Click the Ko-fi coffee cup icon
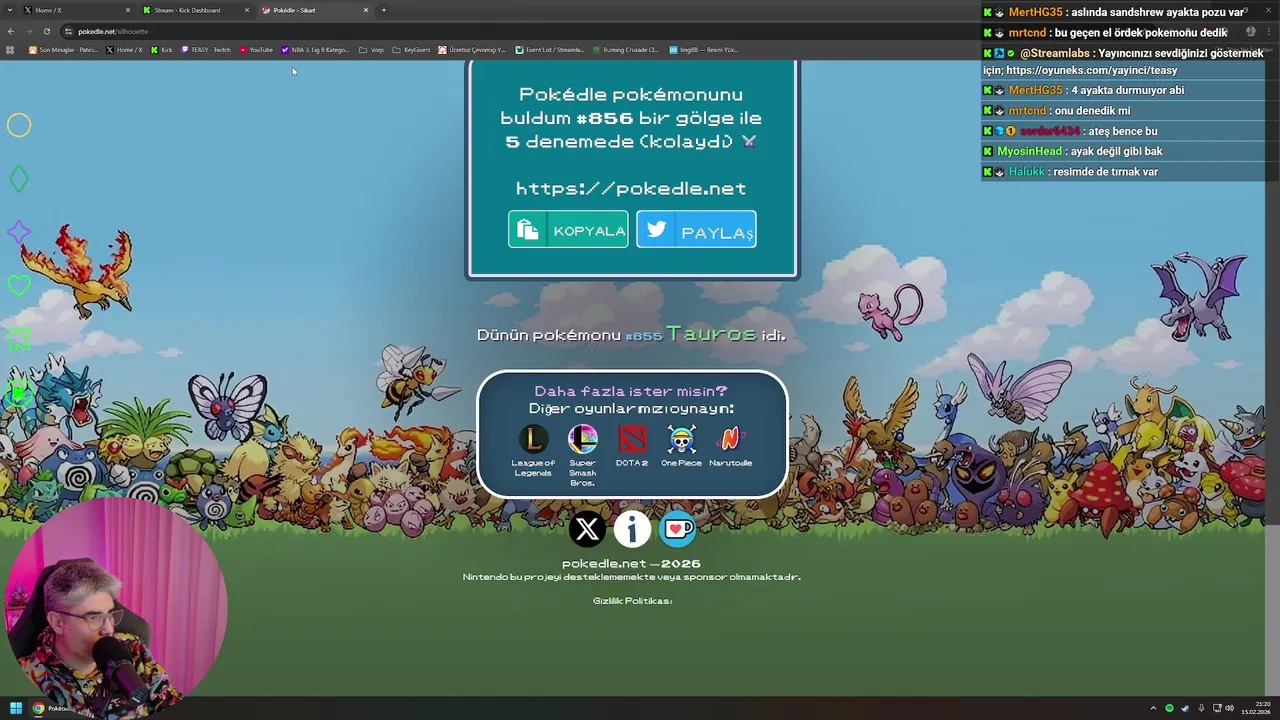 tap(677, 529)
